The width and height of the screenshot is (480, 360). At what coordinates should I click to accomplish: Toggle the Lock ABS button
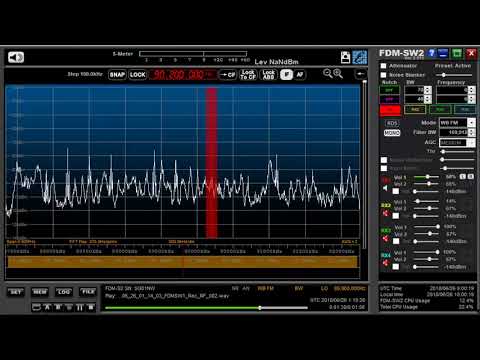268,75
